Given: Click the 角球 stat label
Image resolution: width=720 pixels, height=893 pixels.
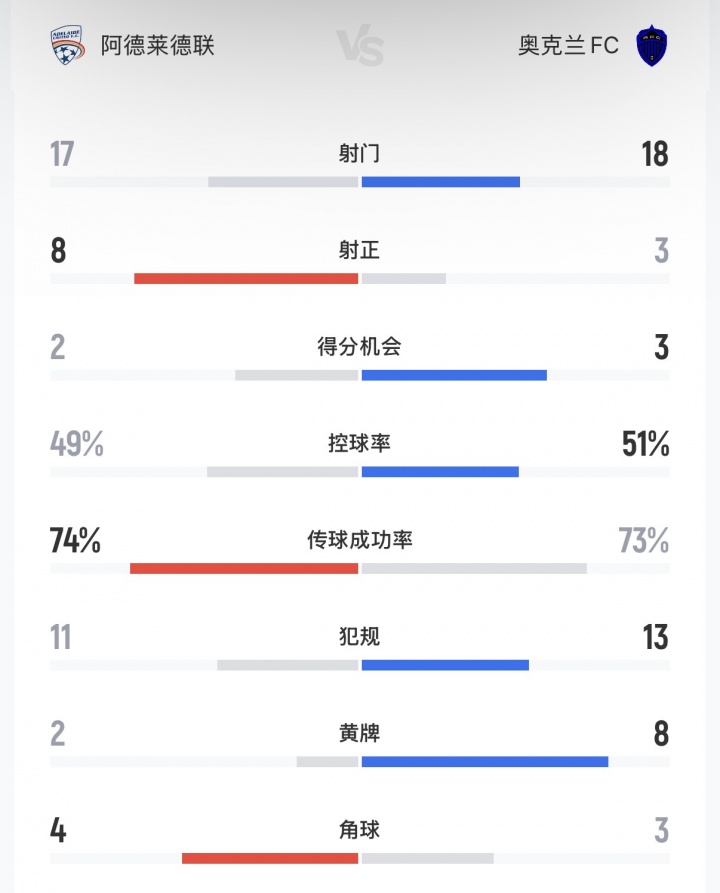Looking at the screenshot, I should coord(360,830).
